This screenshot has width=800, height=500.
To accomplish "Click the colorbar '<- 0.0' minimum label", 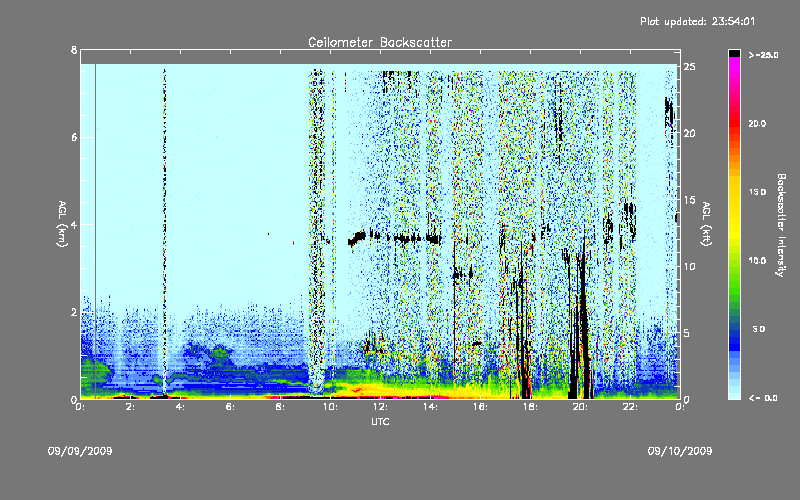I will (x=763, y=398).
